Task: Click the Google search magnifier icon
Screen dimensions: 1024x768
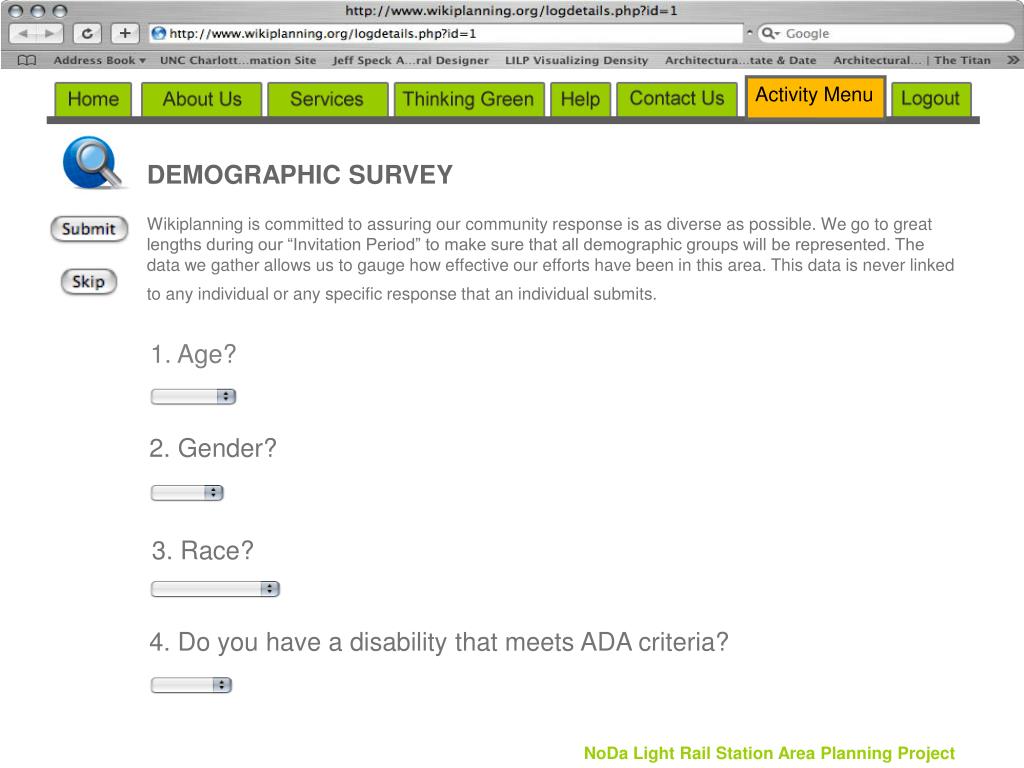Action: pos(770,33)
